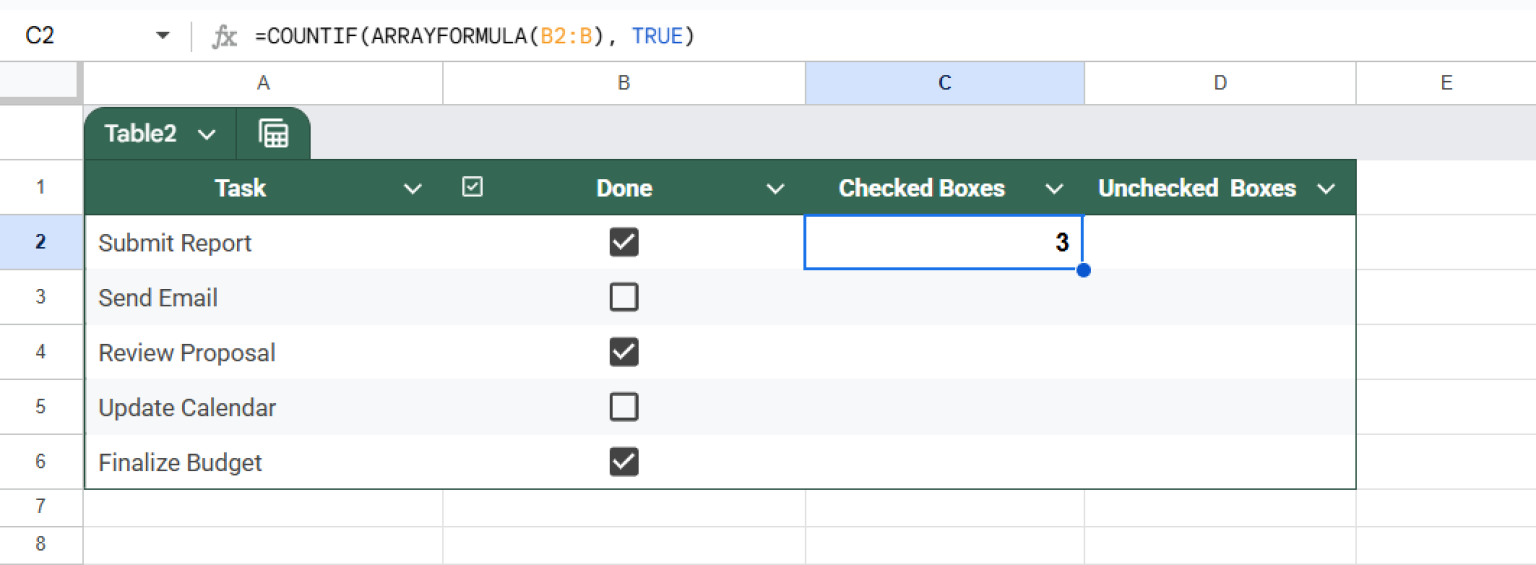Select the row 7 header
Screen dimensions: 1536x565
(x=40, y=507)
